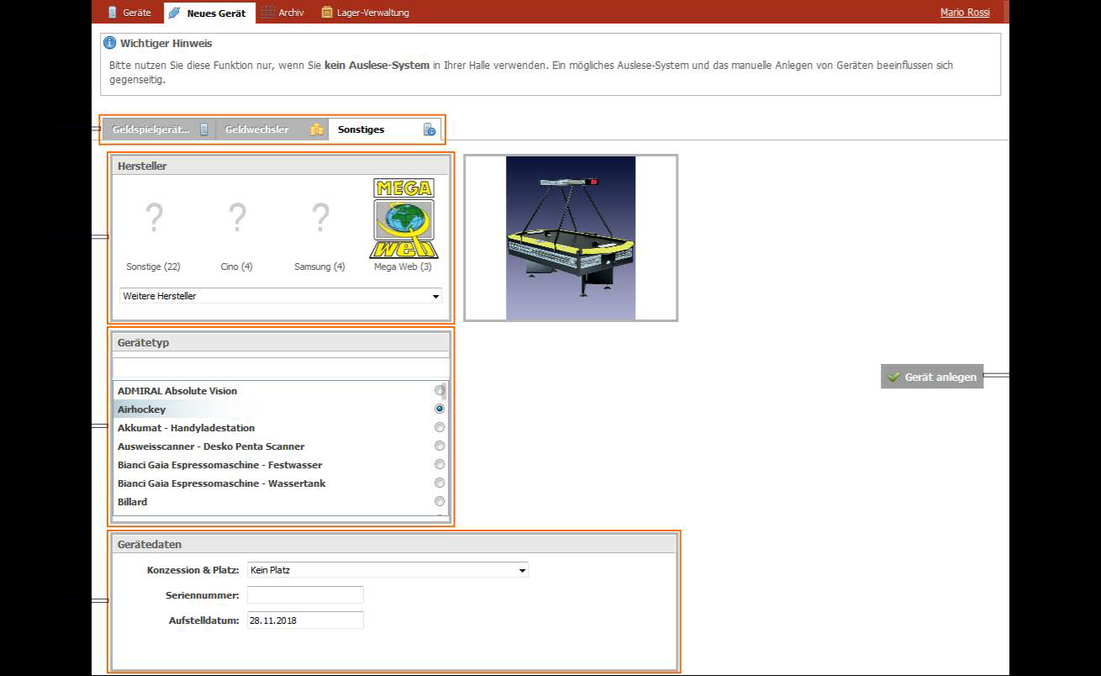Click the Aufstelldatum date field
1101x676 pixels.
305,621
